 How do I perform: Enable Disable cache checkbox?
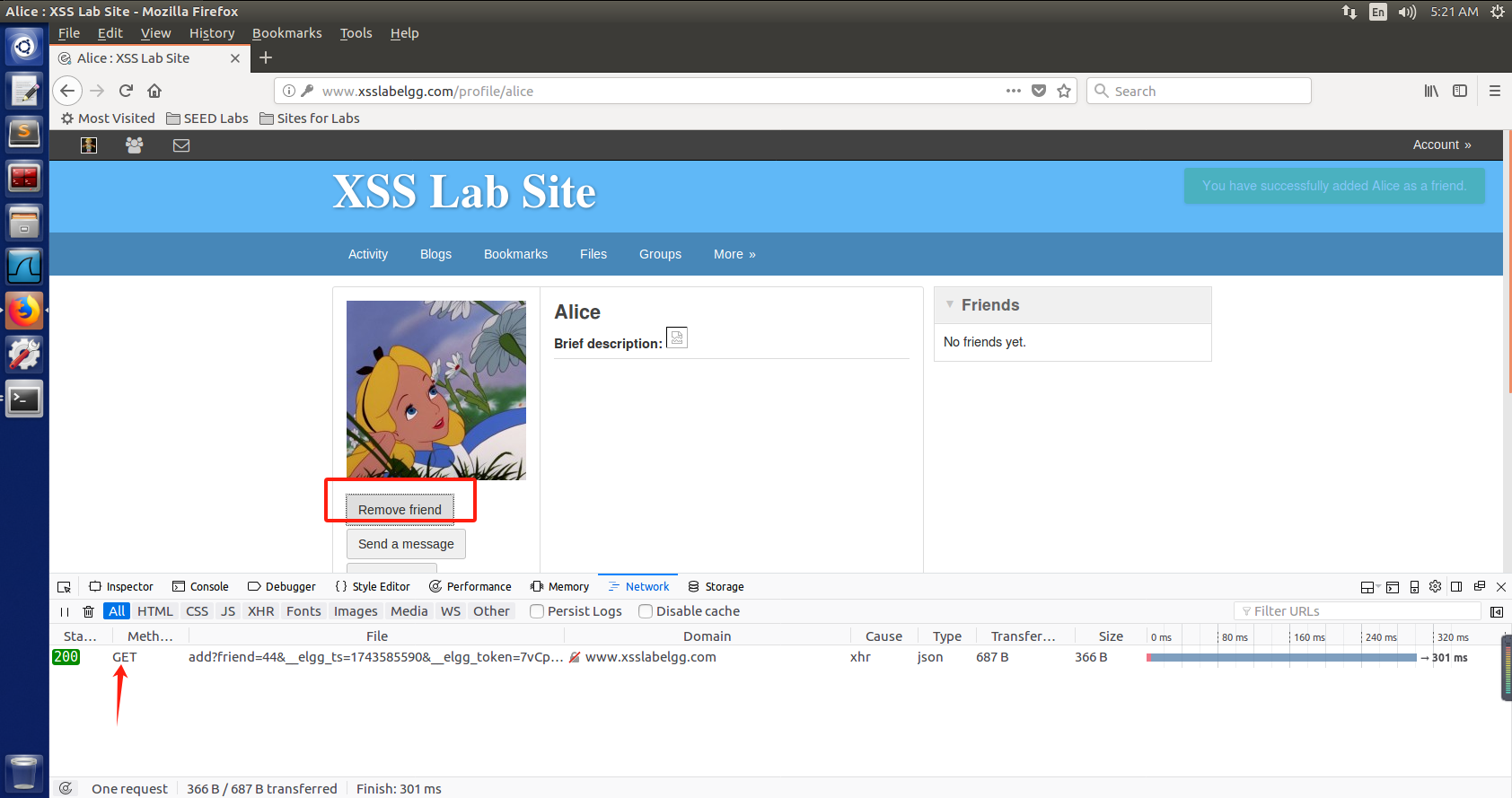coord(645,611)
